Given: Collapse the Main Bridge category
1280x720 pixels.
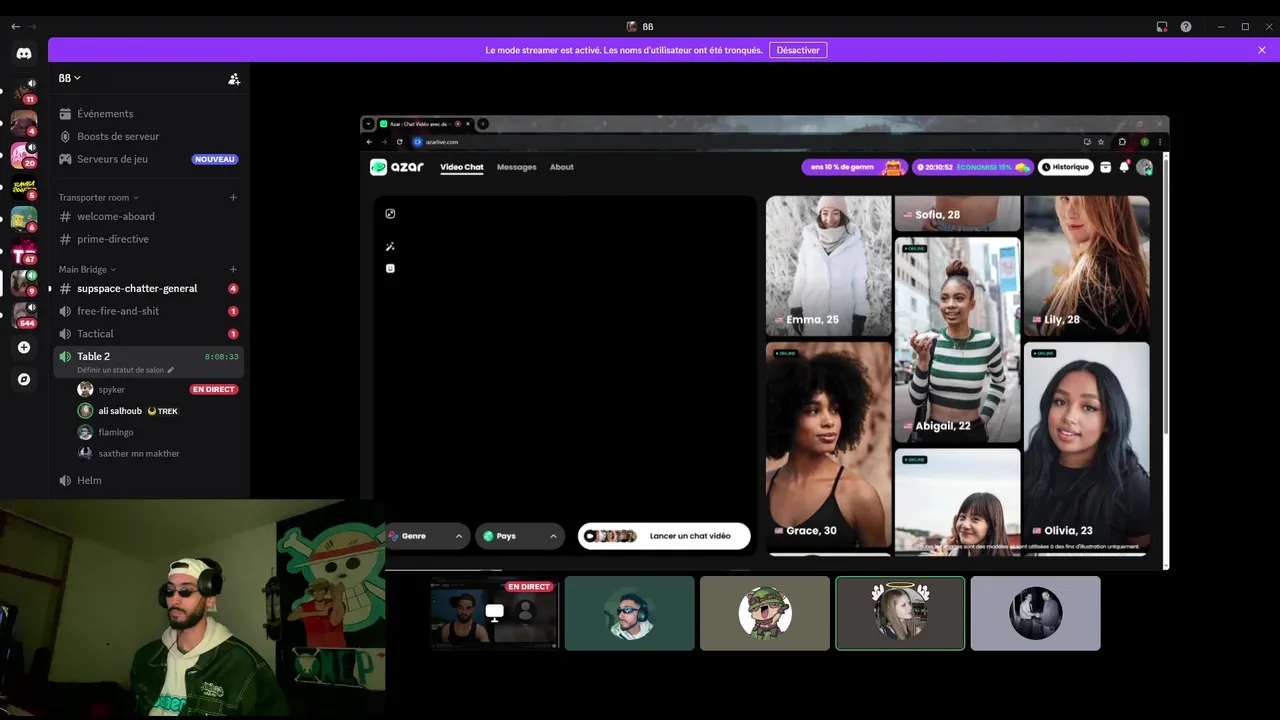Looking at the screenshot, I should pyautogui.click(x=87, y=269).
